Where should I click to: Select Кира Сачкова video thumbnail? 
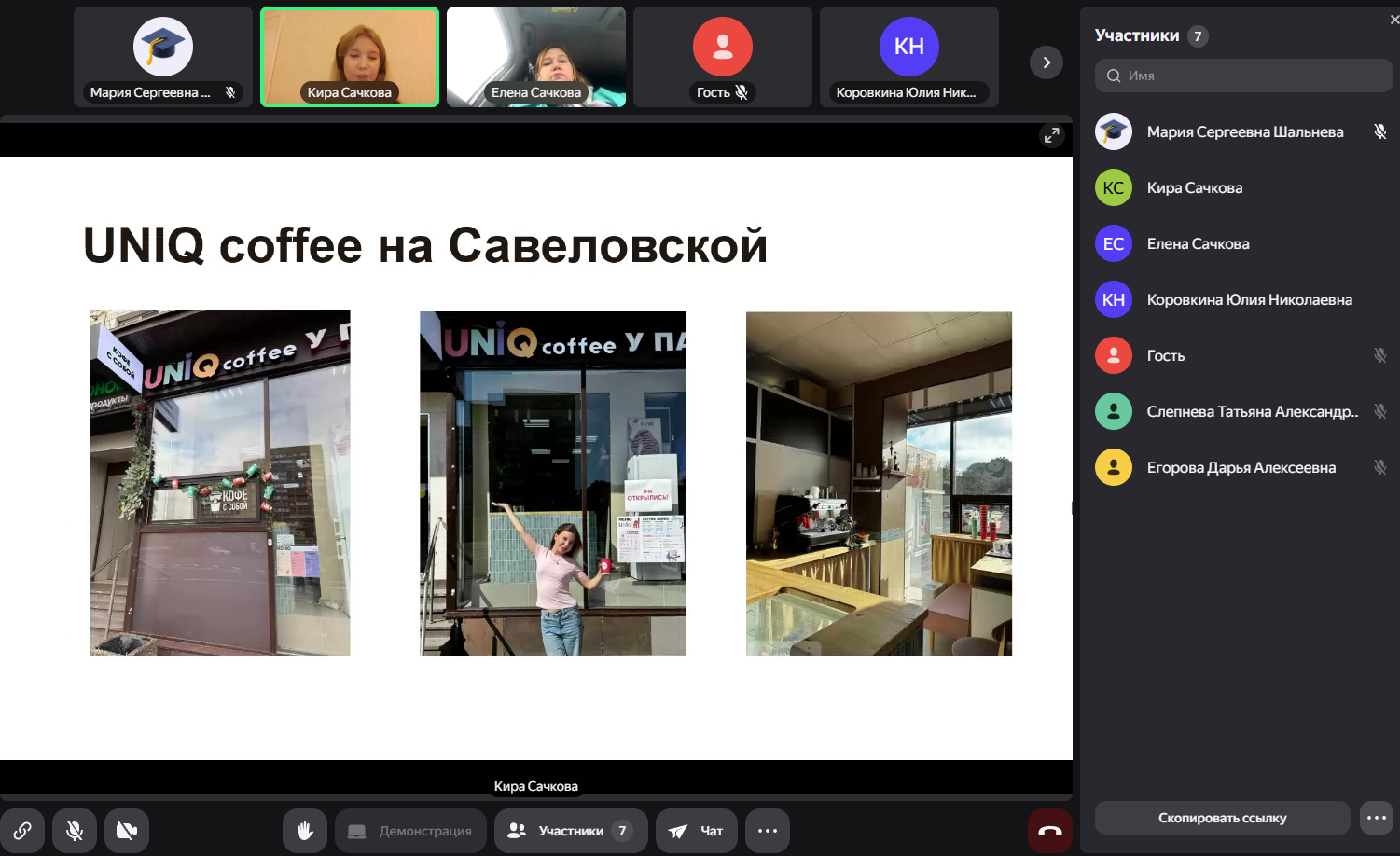[x=350, y=57]
